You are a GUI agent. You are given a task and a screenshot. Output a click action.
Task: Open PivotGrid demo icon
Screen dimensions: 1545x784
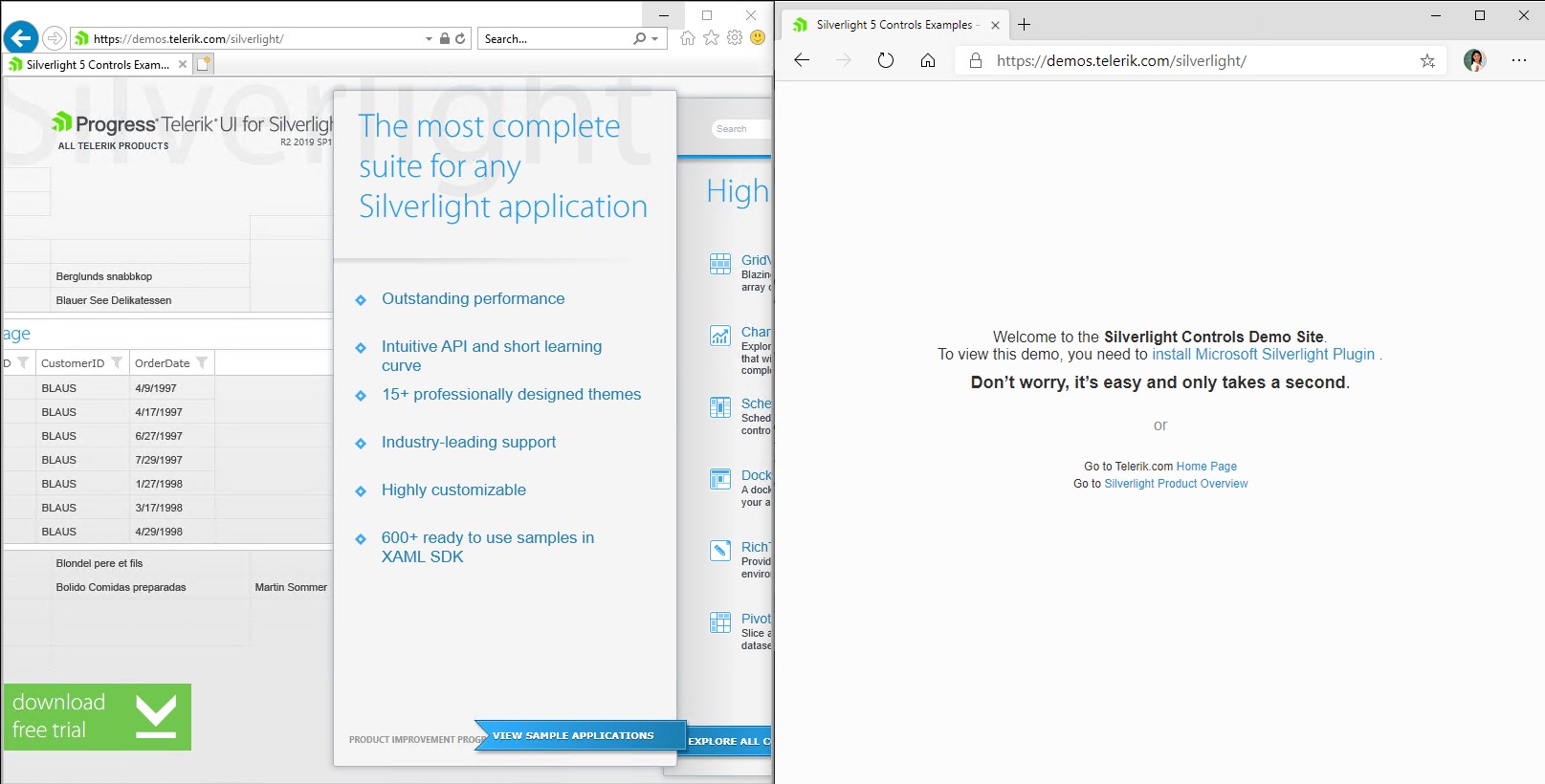(720, 622)
